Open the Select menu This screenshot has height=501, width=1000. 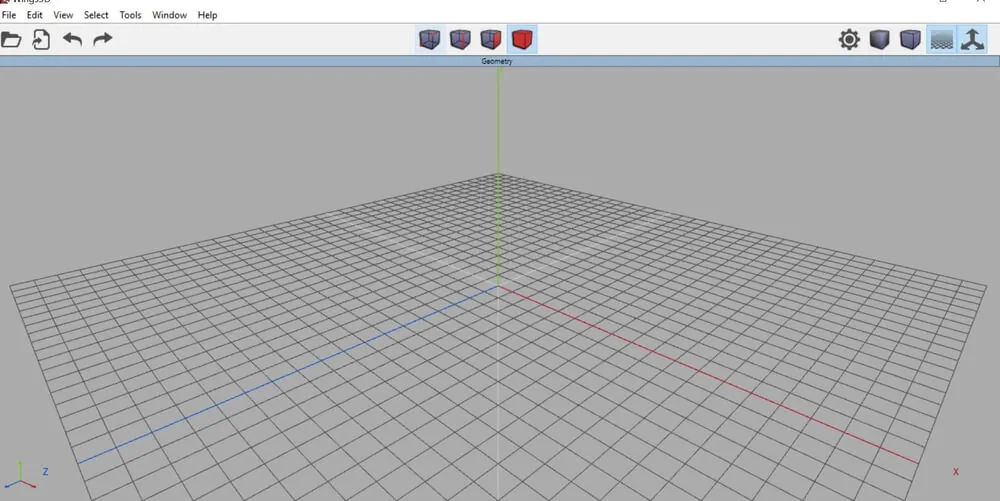click(x=96, y=15)
